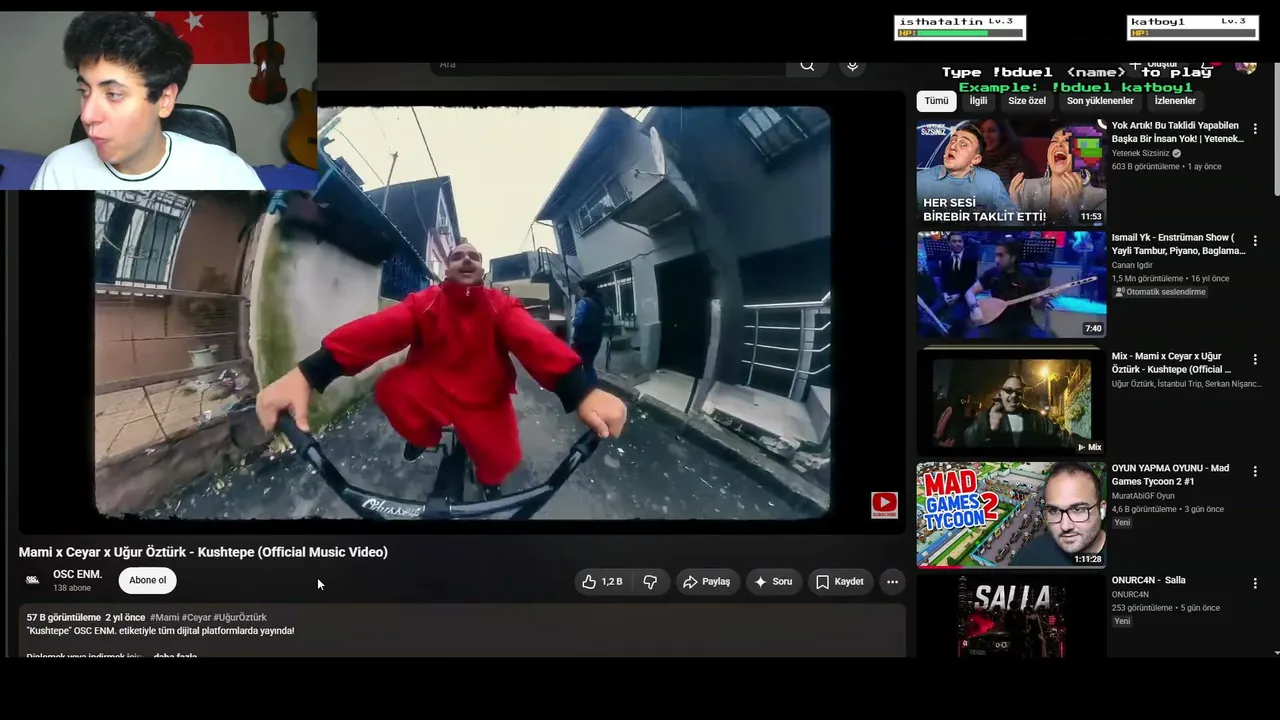Click the magnifier search button
Screen dimensions: 1280x720
pyautogui.click(x=807, y=66)
